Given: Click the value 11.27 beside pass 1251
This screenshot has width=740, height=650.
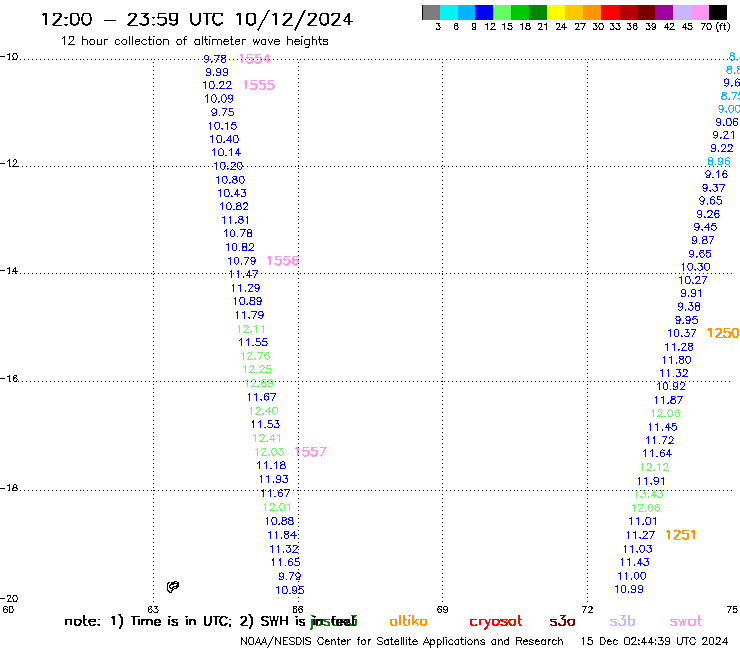Looking at the screenshot, I should tap(640, 535).
